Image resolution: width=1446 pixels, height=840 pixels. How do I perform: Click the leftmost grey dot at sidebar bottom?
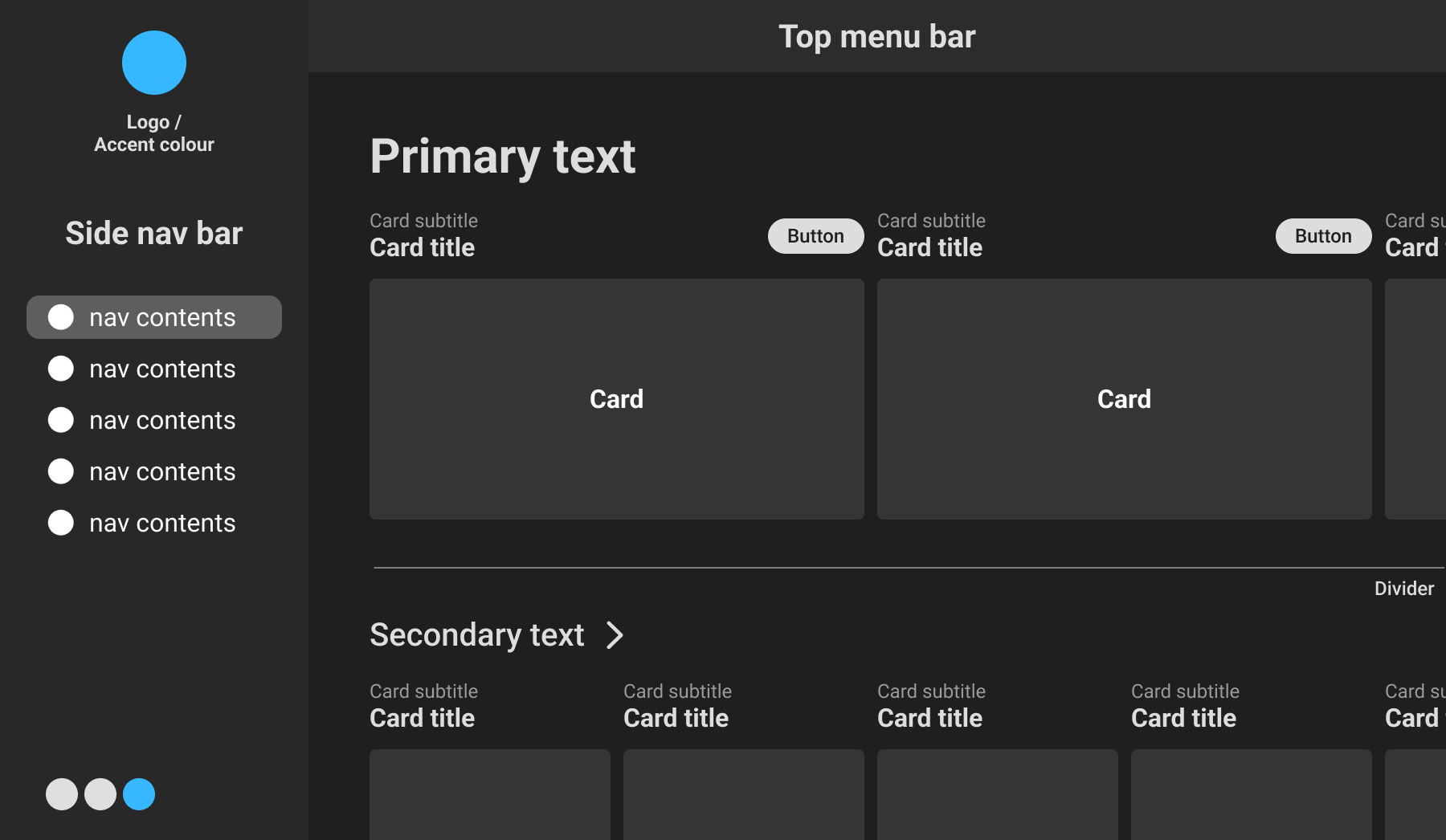(x=62, y=794)
